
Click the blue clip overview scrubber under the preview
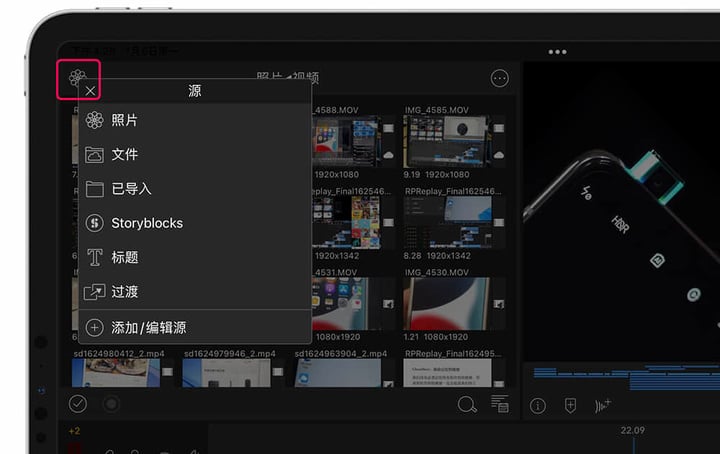click(627, 377)
